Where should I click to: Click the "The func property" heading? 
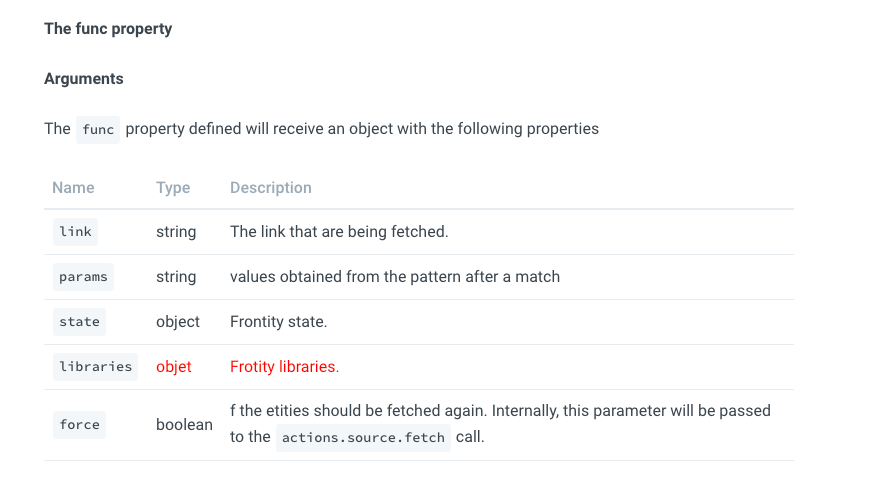point(108,29)
